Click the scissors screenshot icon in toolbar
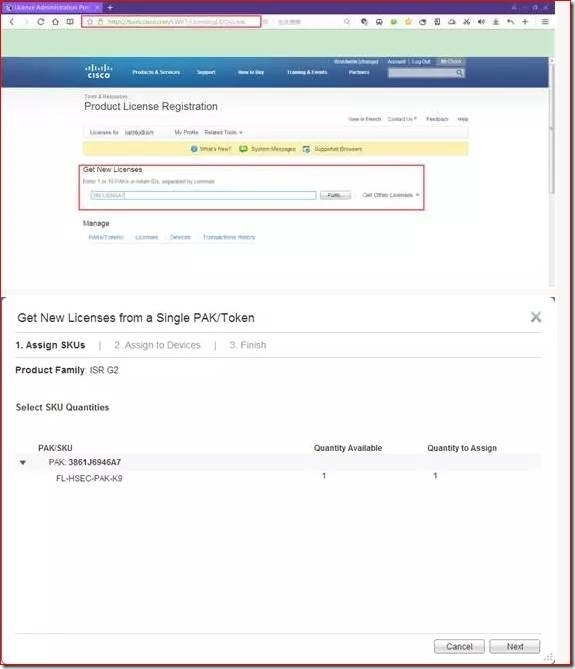575x669 pixels. click(466, 21)
